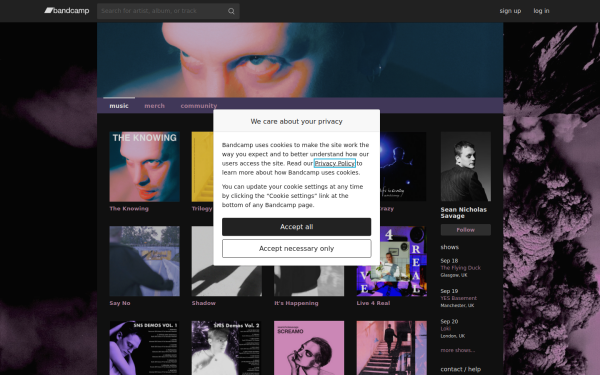Click Sean Nicholas Savage artist photo
The image size is (600, 375).
click(466, 166)
